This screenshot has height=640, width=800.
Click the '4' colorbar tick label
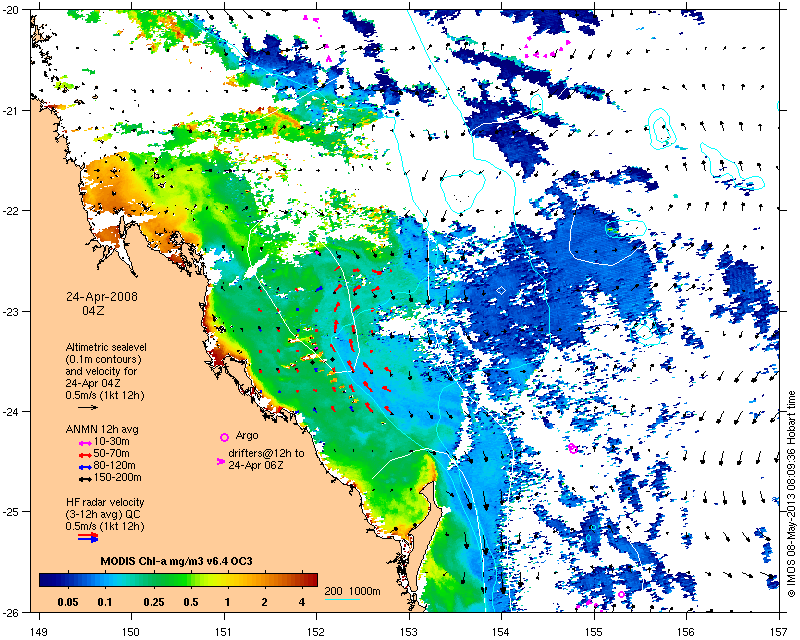pos(302,602)
